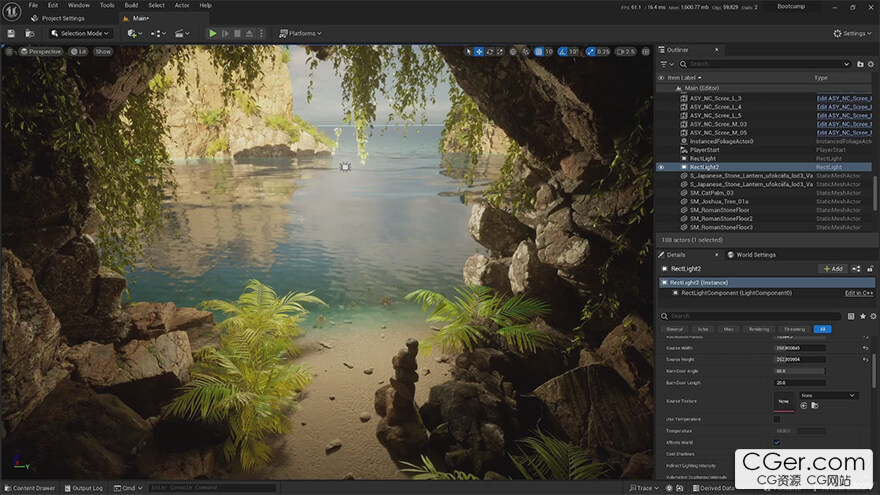Open the Outliner settings gear
Image resolution: width=880 pixels, height=495 pixels.
click(x=871, y=64)
